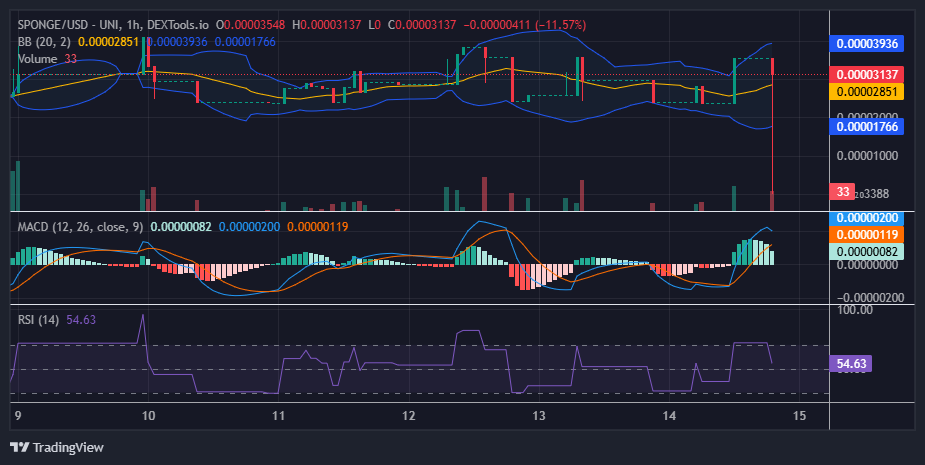The height and width of the screenshot is (465, 925).
Task: Click the blue MACD tag 0.00000200
Action: [867, 218]
